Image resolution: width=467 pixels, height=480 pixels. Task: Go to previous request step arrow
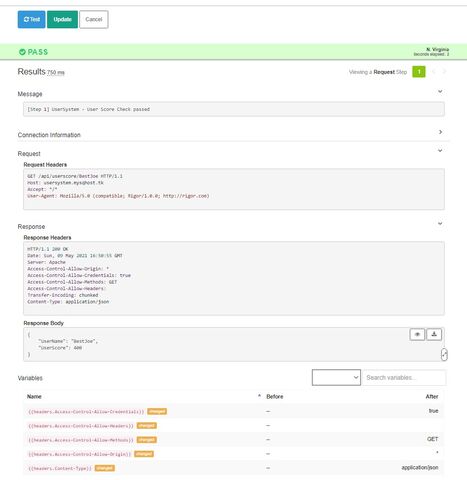point(434,72)
